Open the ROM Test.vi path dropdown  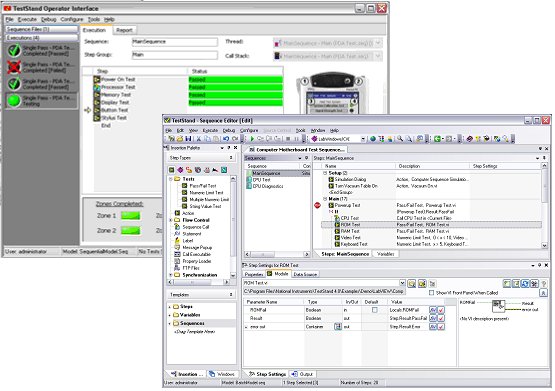[402, 283]
